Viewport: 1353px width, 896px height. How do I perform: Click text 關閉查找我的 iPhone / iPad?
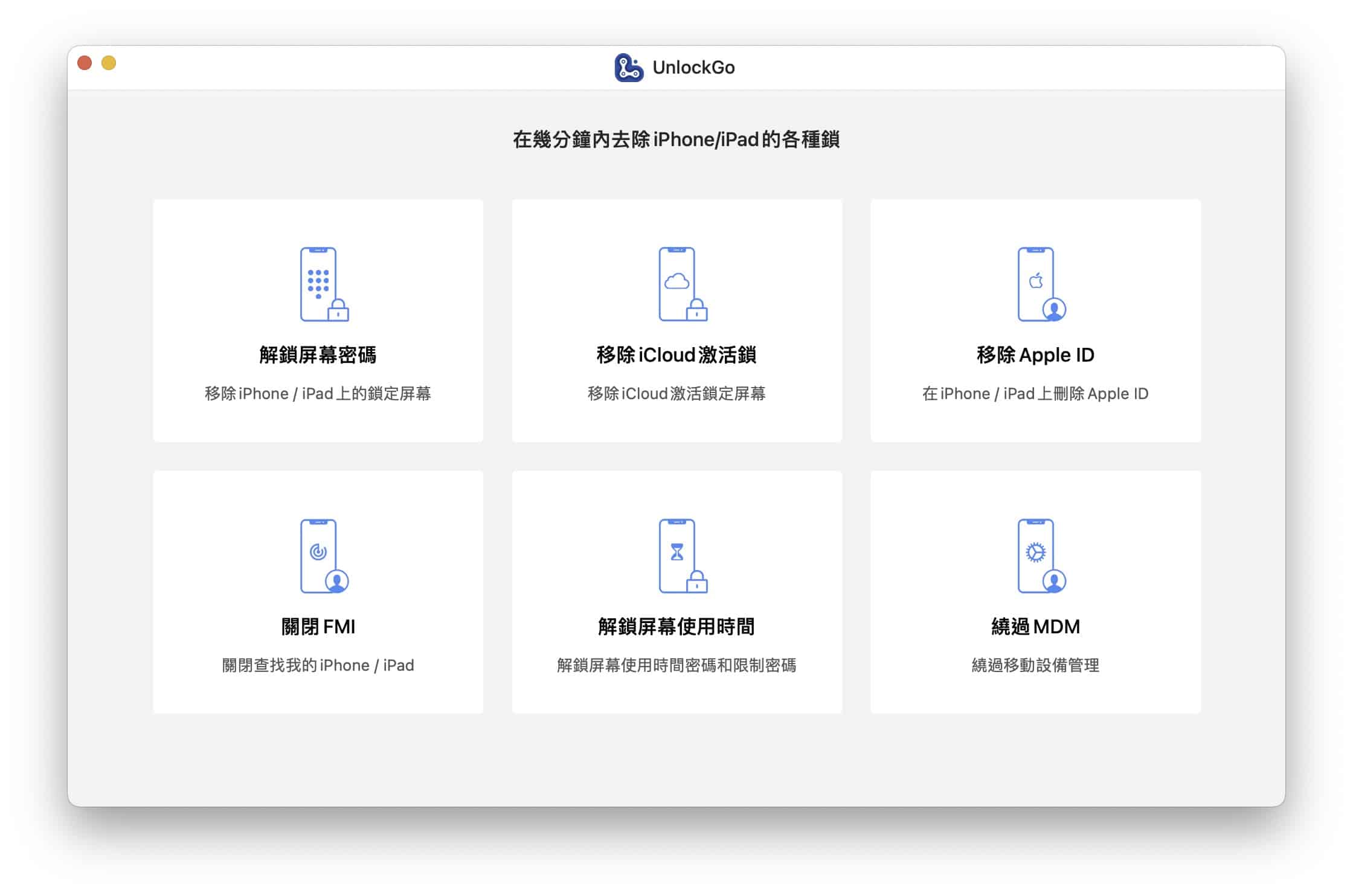[x=318, y=665]
